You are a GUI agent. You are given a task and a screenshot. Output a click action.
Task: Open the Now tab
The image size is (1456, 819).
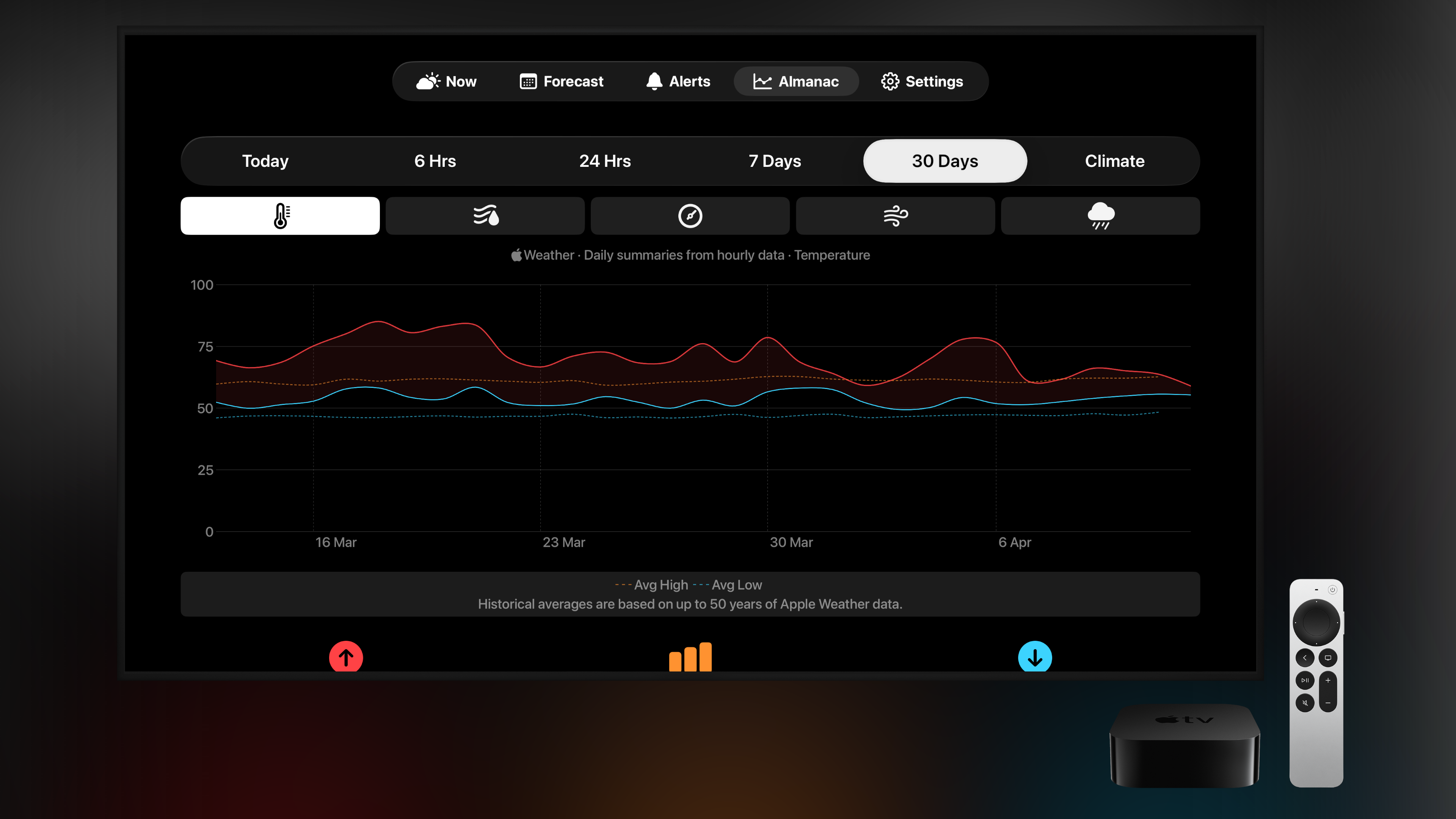click(447, 82)
